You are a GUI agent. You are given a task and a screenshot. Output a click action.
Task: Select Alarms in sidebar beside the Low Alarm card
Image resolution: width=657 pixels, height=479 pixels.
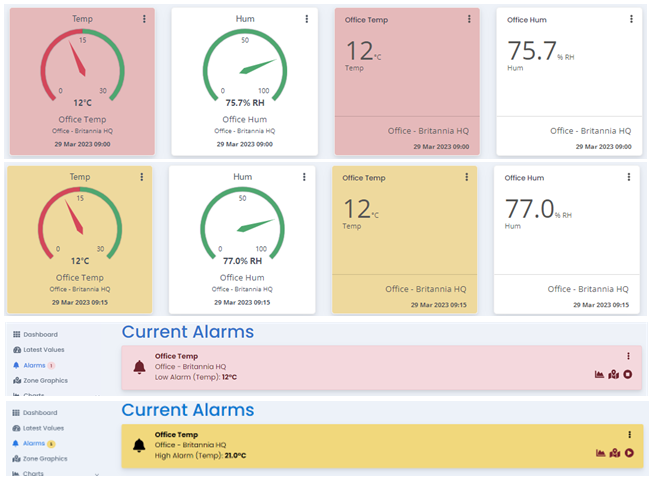coord(33,365)
